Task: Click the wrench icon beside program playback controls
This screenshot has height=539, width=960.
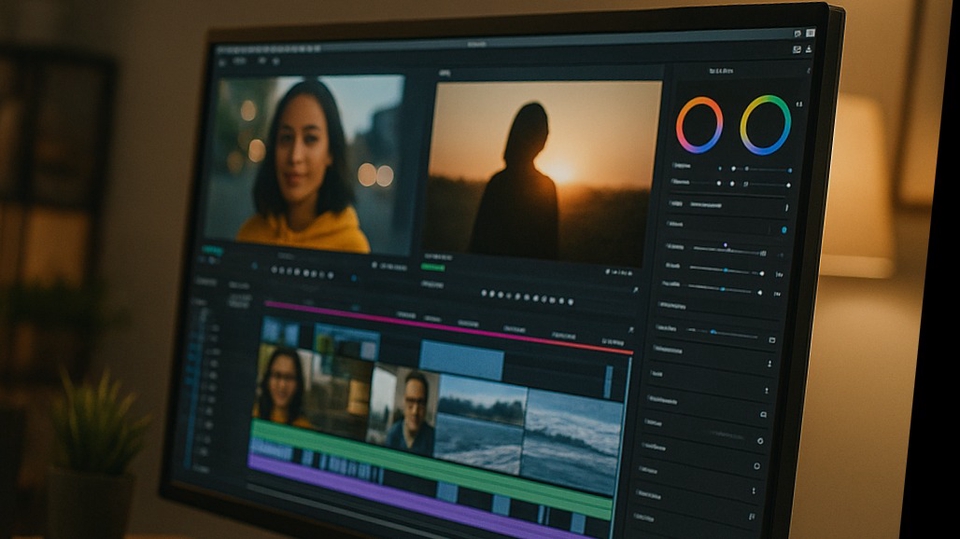Action: click(636, 290)
